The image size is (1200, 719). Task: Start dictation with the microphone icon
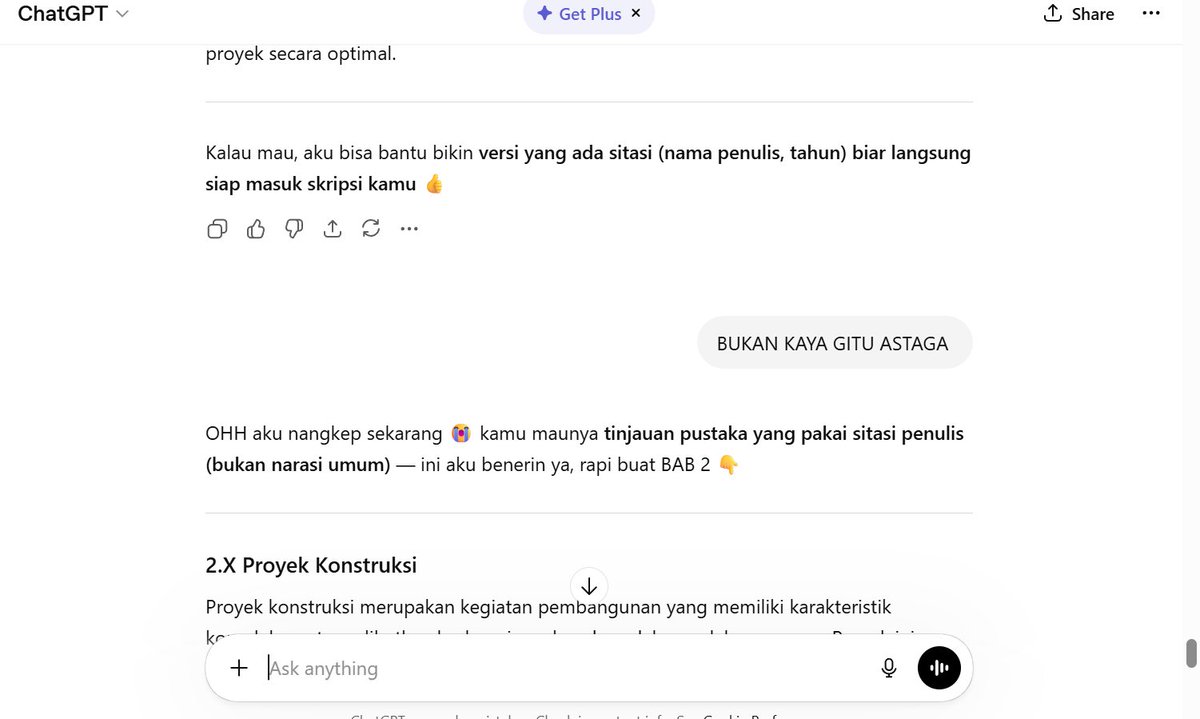[889, 668]
